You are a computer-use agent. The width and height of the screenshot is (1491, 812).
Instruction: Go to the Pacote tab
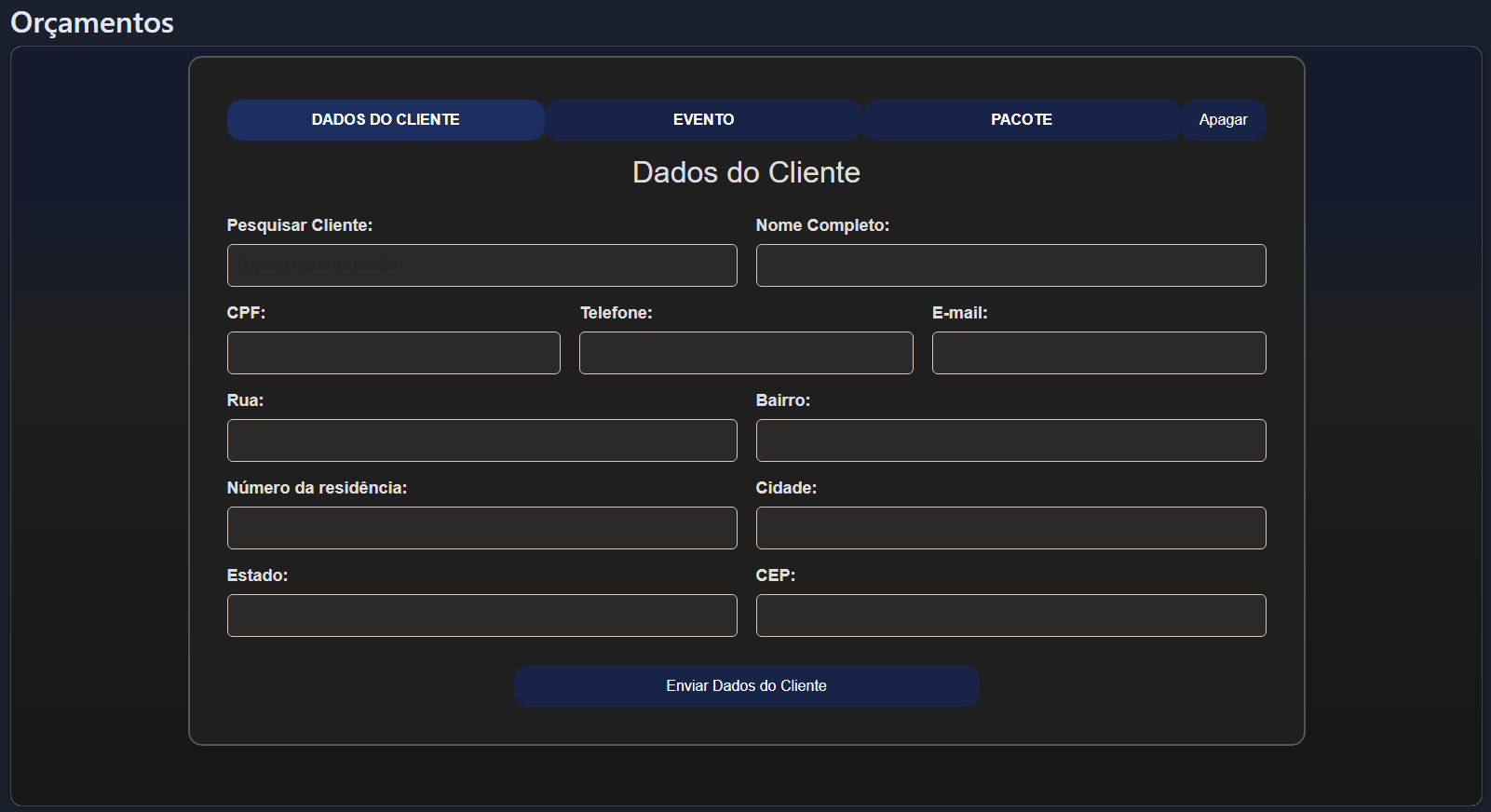point(1021,120)
